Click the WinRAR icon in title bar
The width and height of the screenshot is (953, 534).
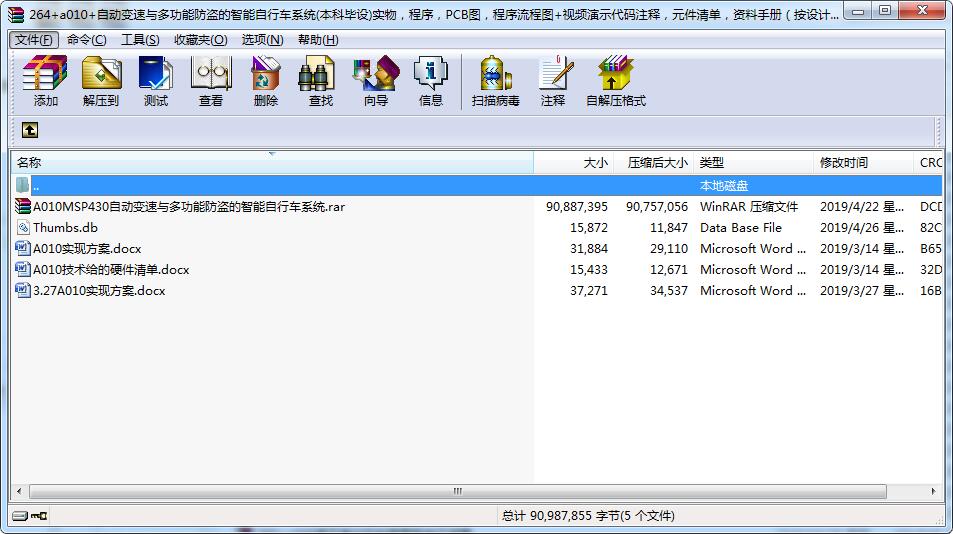tap(16, 14)
